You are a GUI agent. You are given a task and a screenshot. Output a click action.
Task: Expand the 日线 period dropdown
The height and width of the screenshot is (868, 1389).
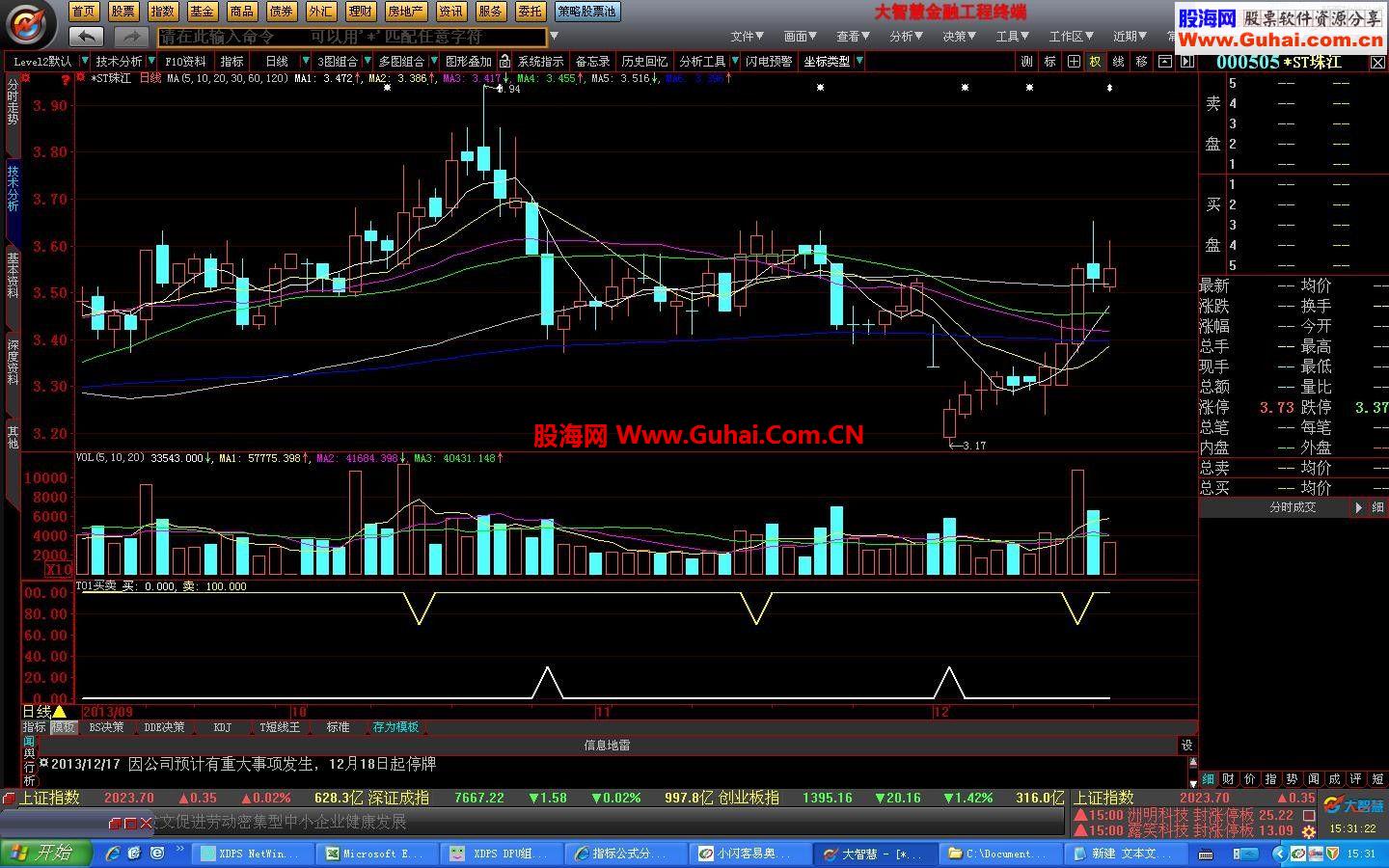pyautogui.click(x=309, y=61)
